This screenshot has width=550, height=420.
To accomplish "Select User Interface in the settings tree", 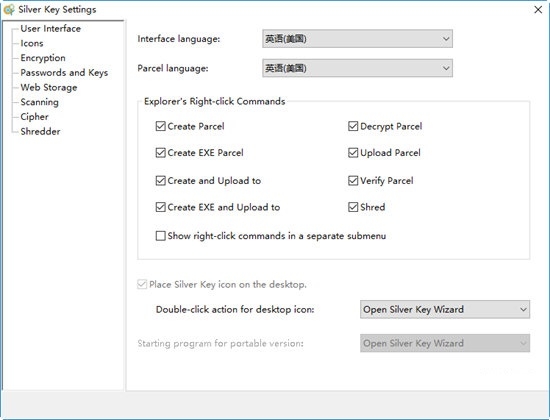I will 51,28.
